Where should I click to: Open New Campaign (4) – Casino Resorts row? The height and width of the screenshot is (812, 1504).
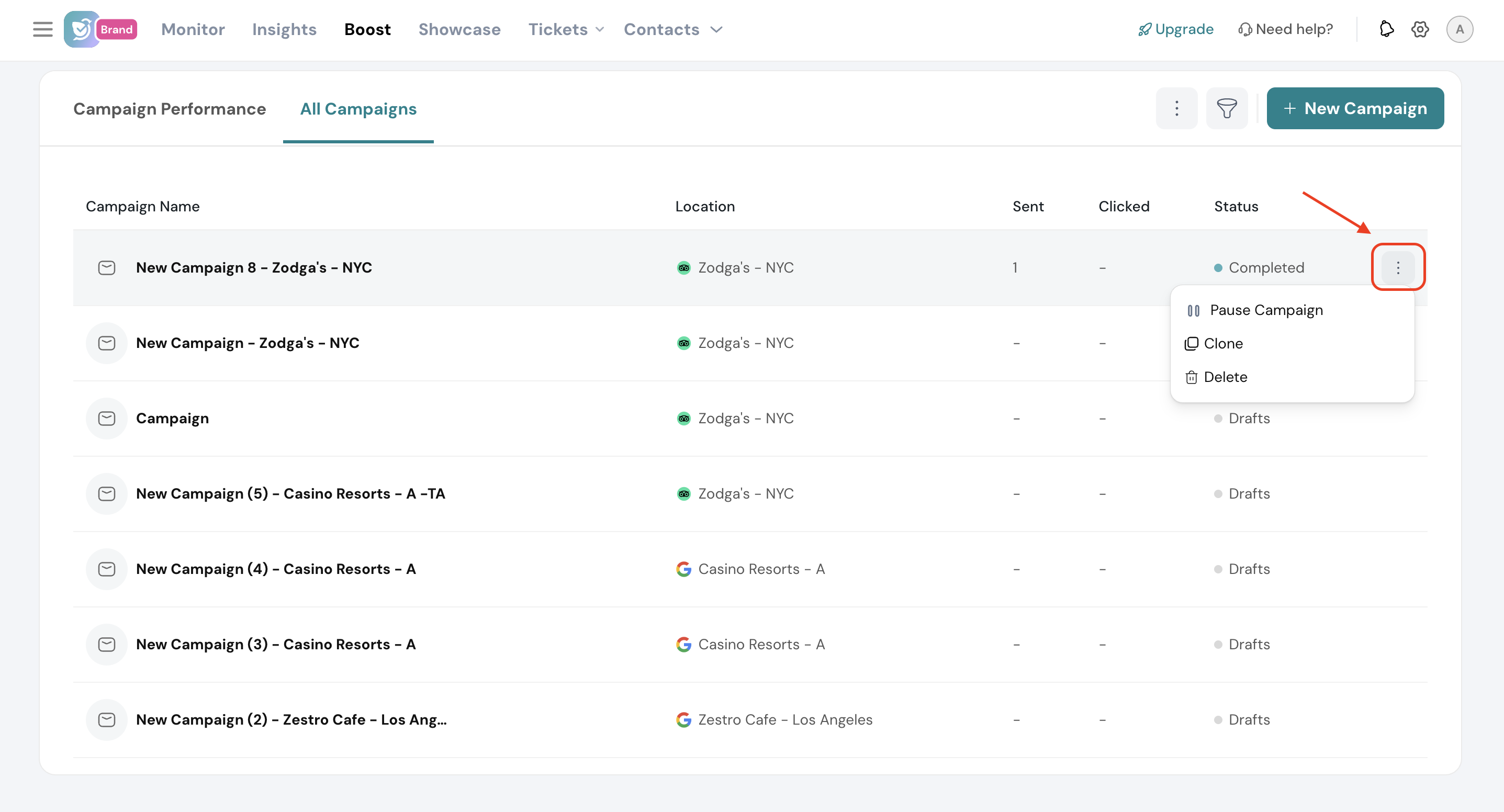point(276,569)
